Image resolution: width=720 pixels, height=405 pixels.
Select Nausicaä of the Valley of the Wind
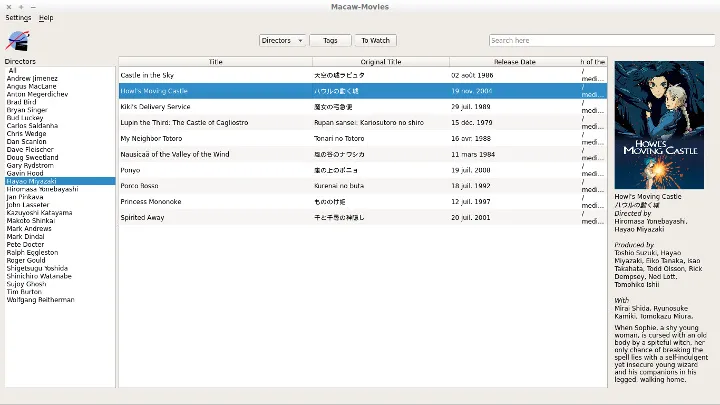click(363, 154)
